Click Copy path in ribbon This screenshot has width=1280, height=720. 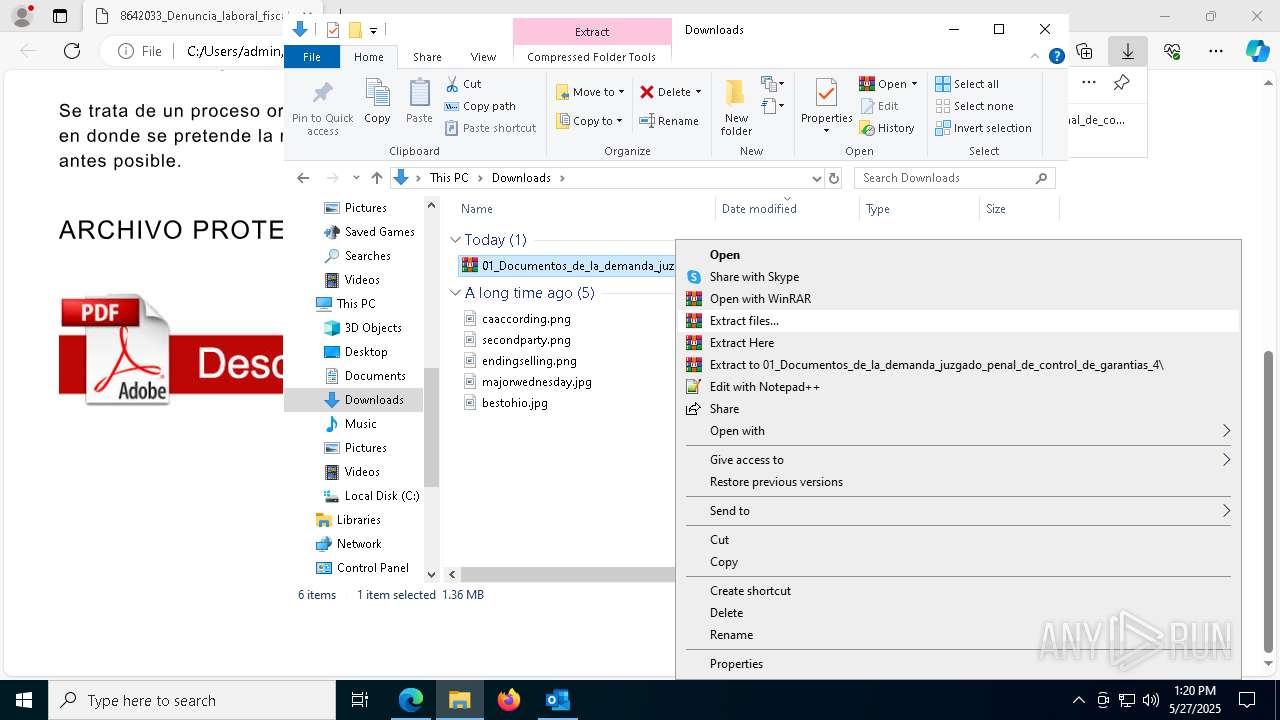480,106
